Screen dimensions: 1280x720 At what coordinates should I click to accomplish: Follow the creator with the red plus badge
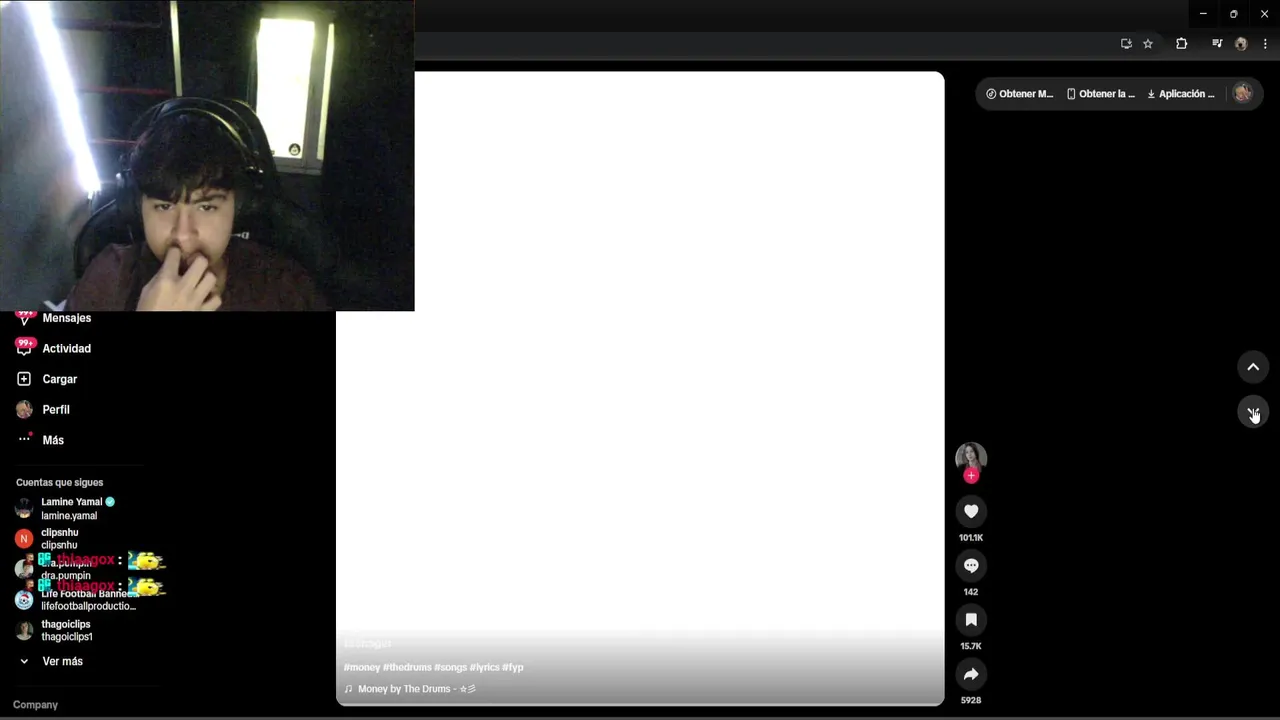coord(971,476)
